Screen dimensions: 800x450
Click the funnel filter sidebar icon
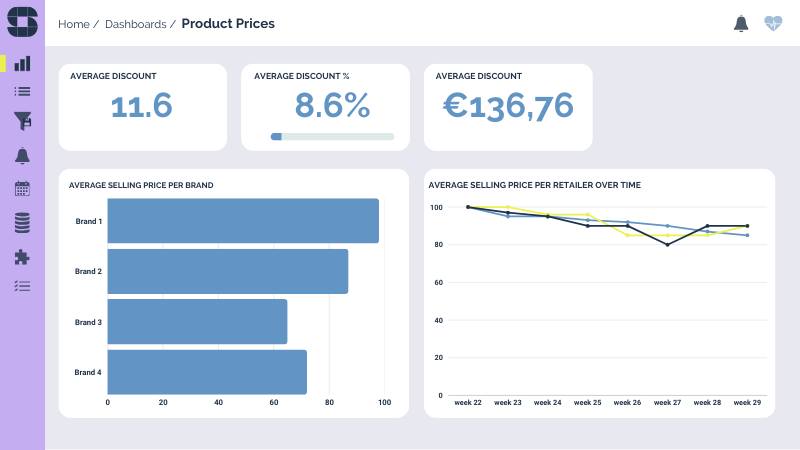click(22, 121)
